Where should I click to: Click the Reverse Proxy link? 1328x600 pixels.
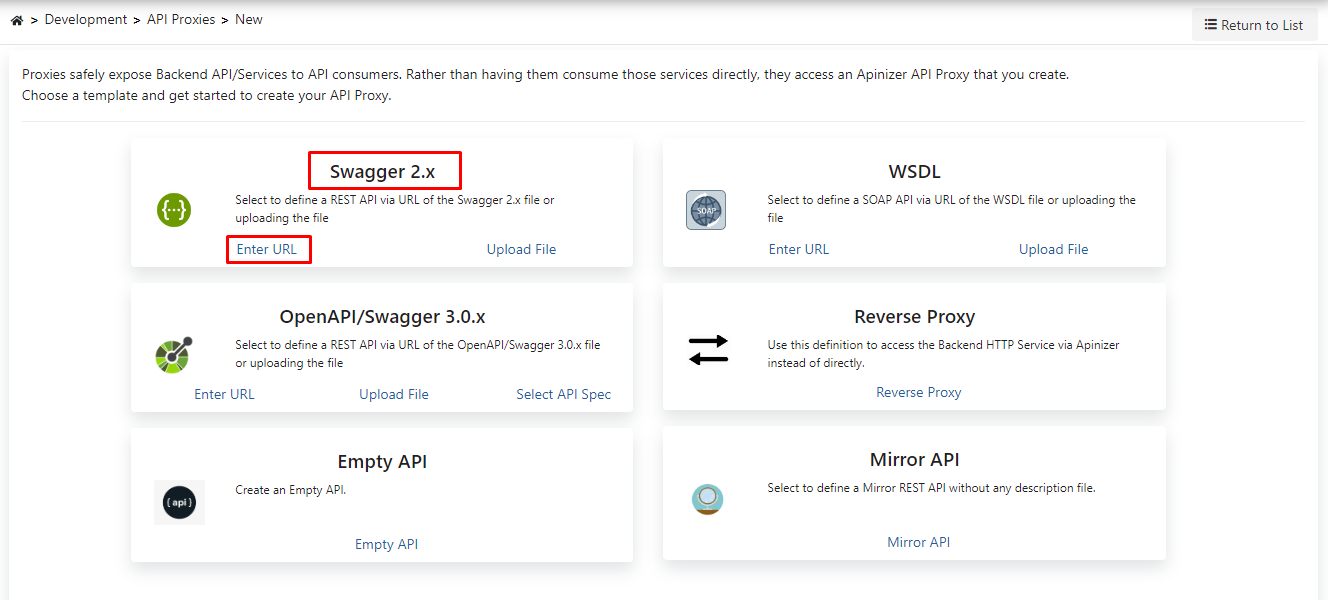pos(918,392)
